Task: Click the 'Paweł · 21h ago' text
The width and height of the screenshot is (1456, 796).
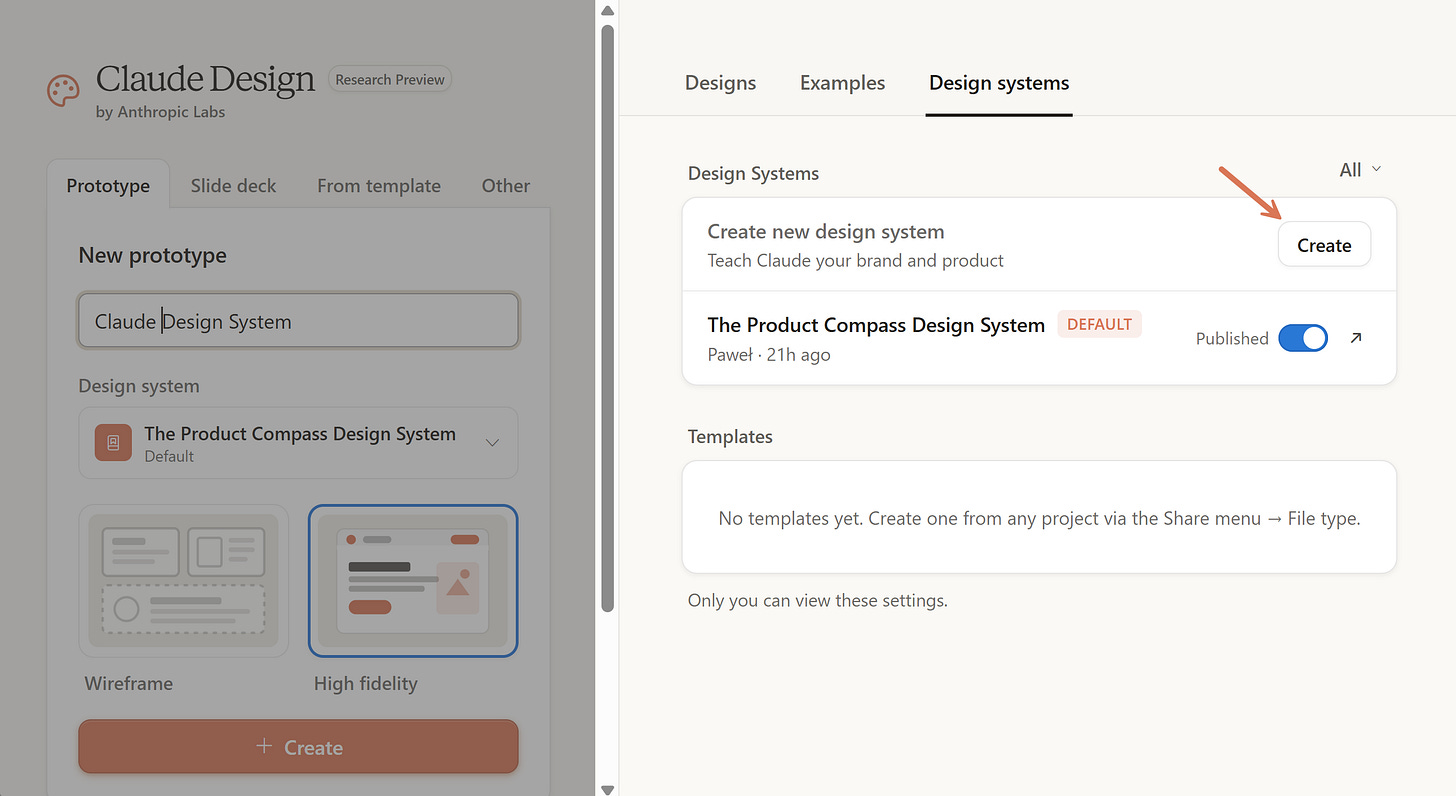Action: point(769,354)
